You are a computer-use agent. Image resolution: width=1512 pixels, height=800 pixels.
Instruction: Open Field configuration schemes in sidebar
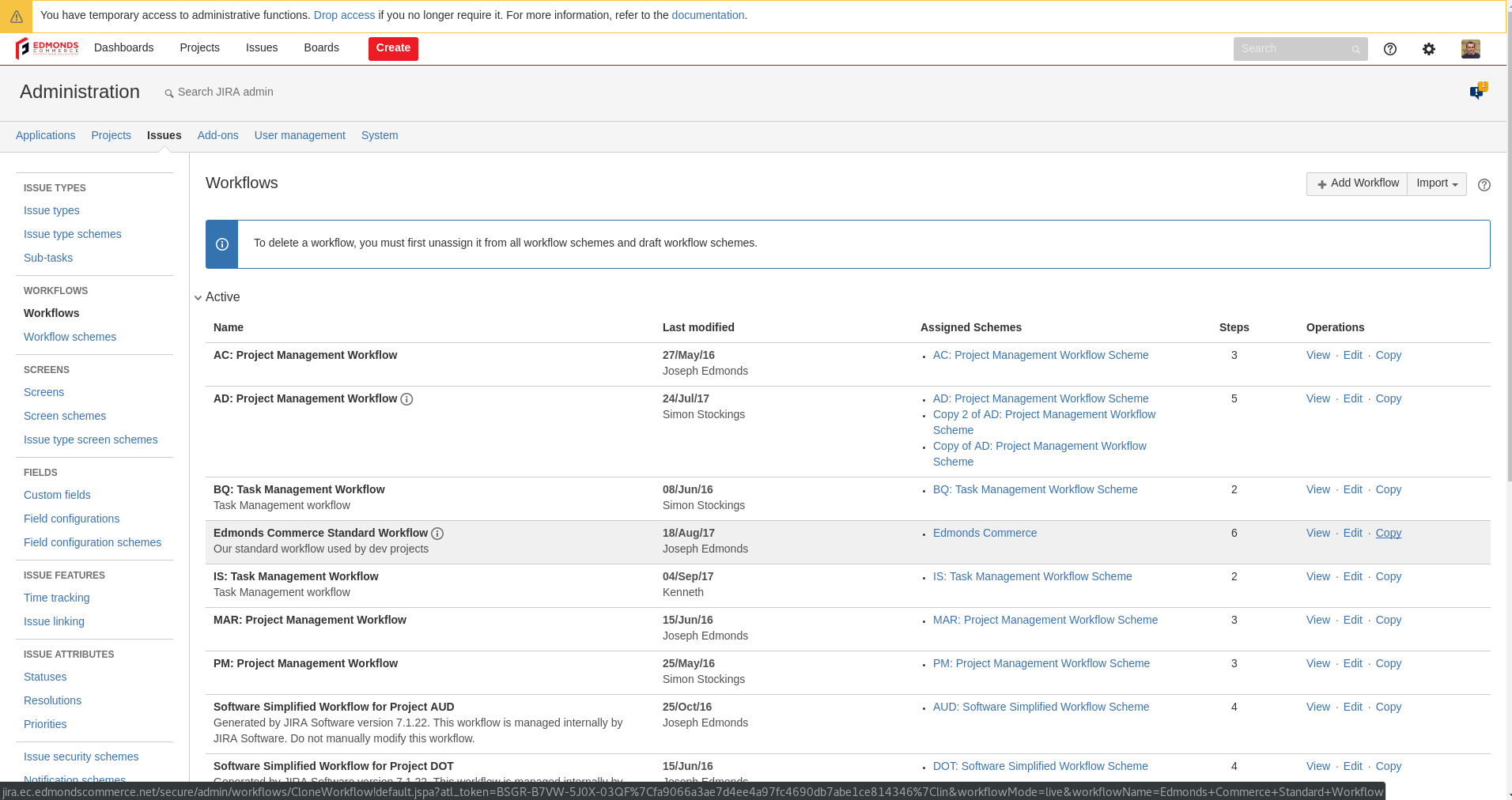pyautogui.click(x=93, y=542)
